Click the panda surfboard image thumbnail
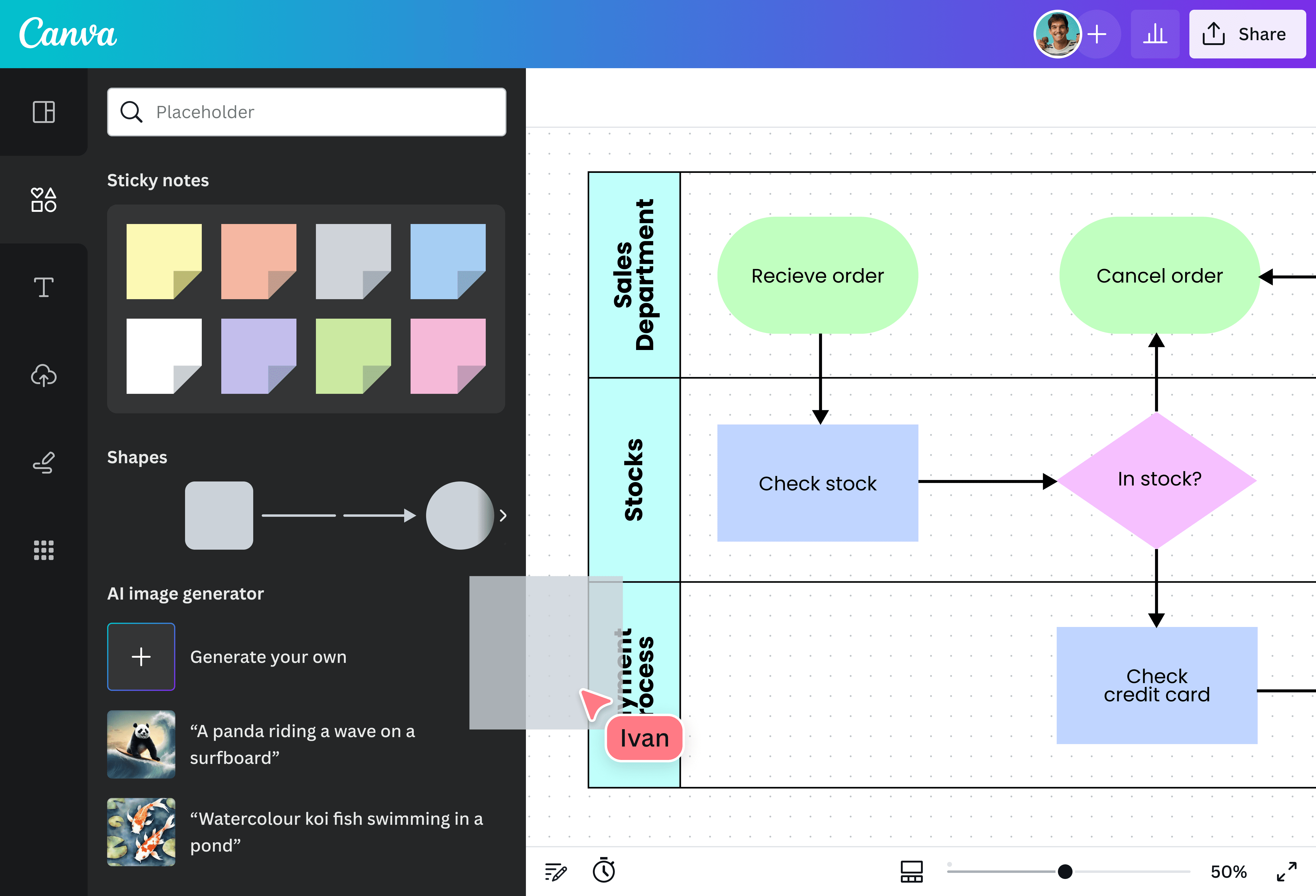1316x896 pixels. [141, 744]
